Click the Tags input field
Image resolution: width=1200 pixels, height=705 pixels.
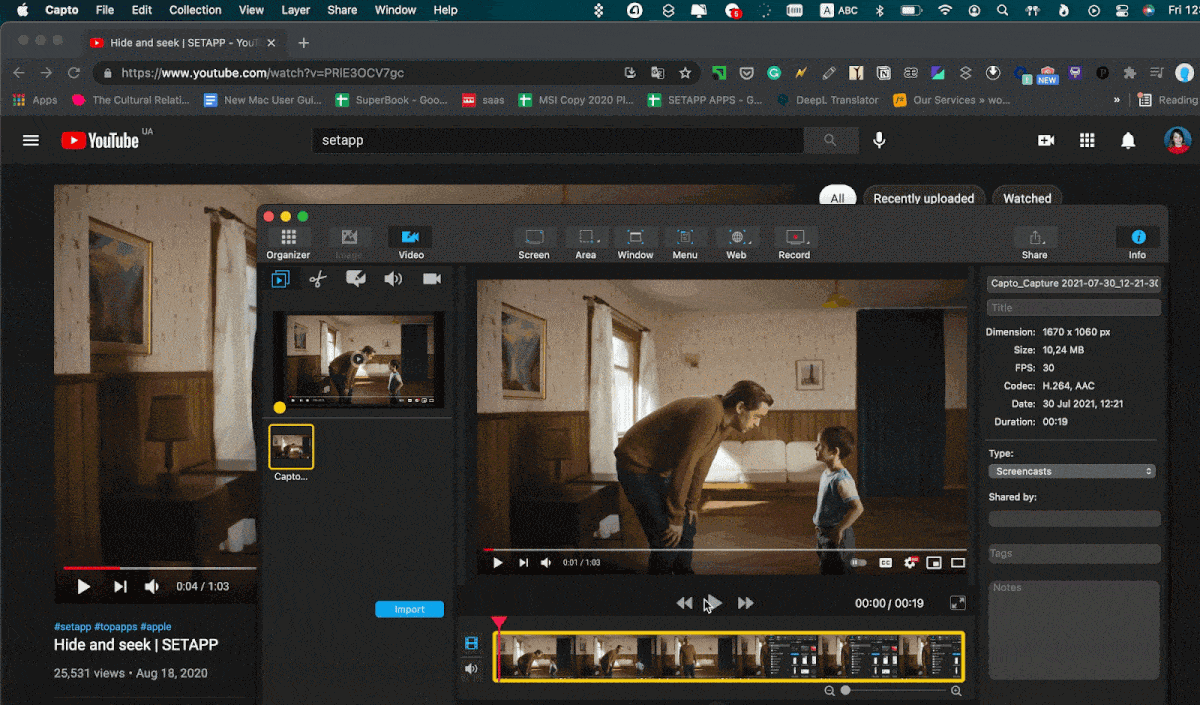point(1074,553)
